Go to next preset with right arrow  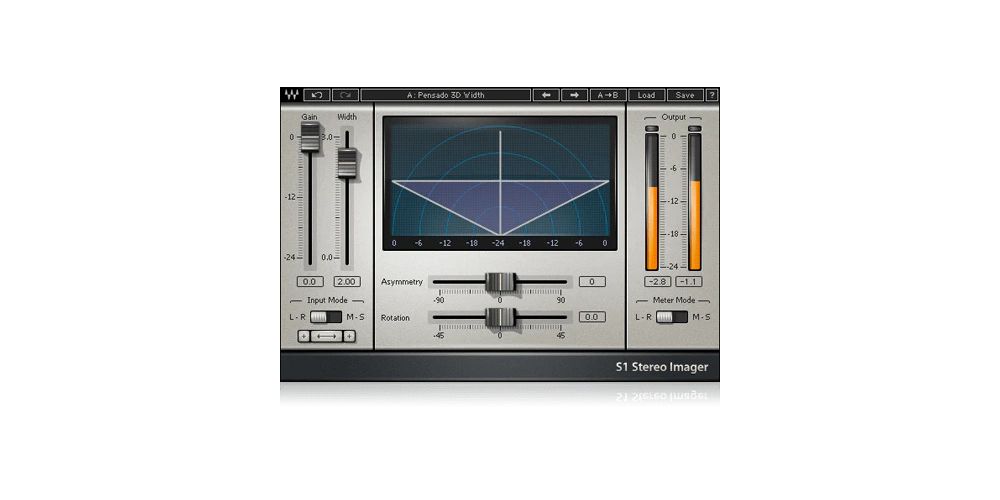pos(574,95)
